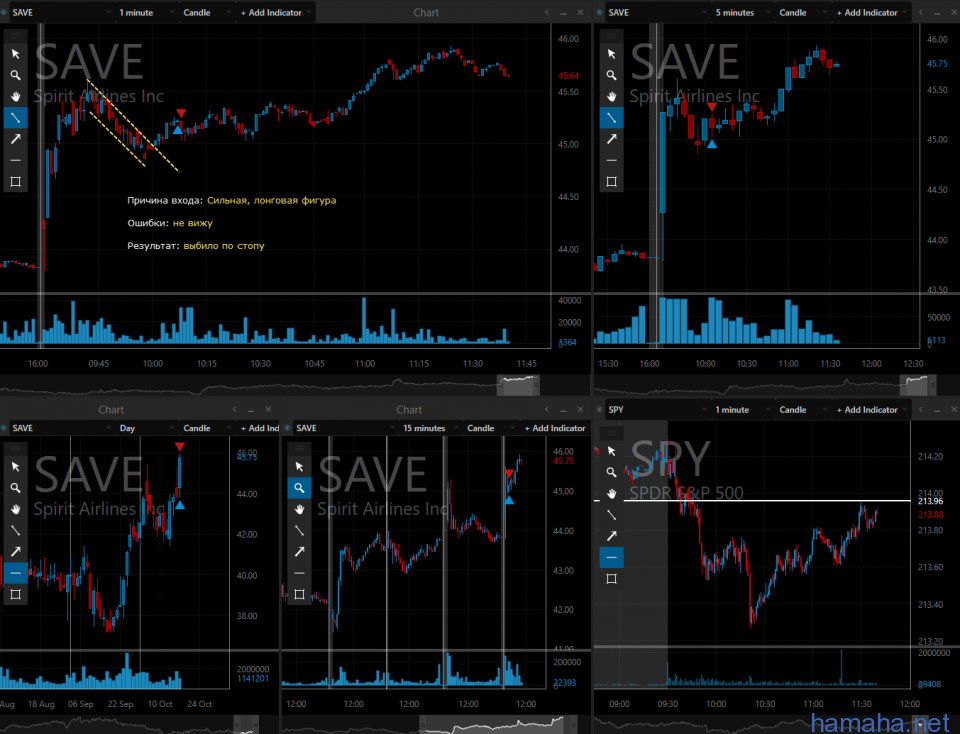Image resolution: width=960 pixels, height=734 pixels.
Task: Select the horizontal line tool in SAVE Day chart
Action: point(15,573)
